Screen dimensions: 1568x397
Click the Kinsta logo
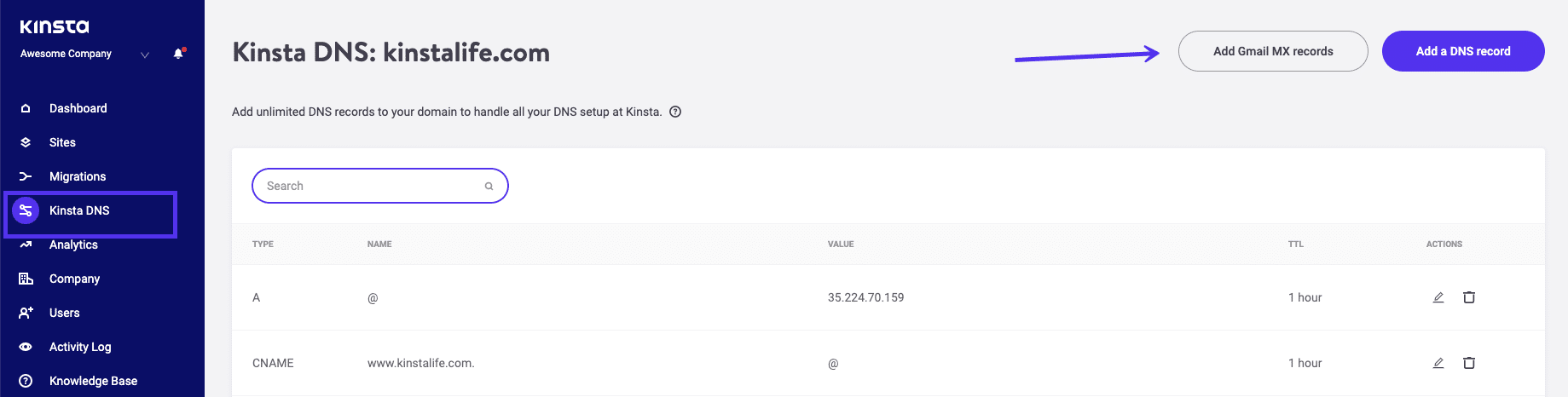tap(55, 26)
